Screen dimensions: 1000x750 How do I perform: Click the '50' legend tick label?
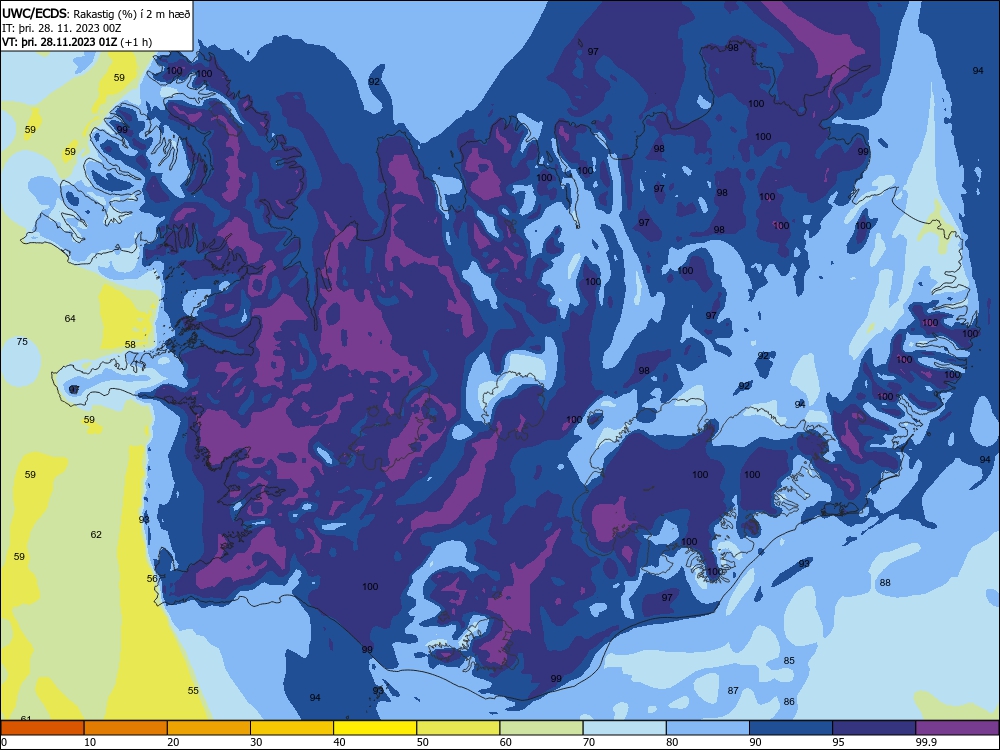(422, 742)
